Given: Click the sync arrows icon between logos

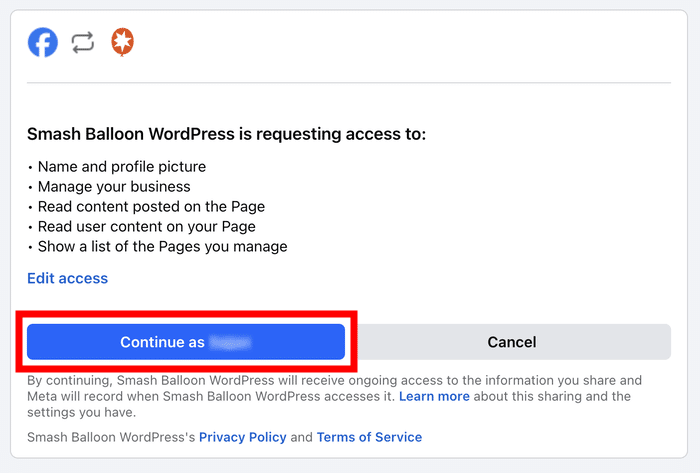Looking at the screenshot, I should pos(83,42).
